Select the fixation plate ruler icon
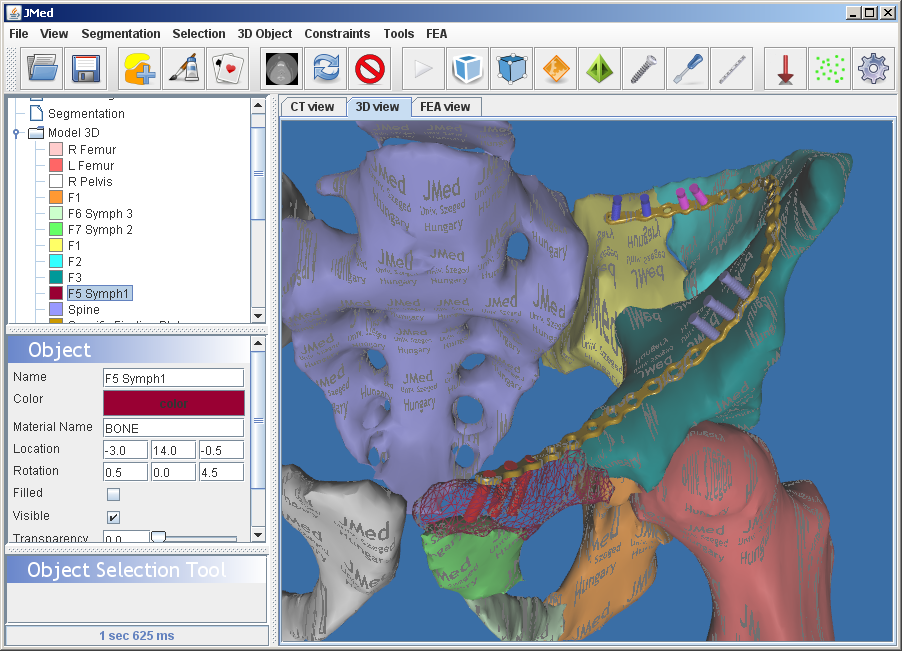Viewport: 902px width, 651px height. click(x=732, y=69)
